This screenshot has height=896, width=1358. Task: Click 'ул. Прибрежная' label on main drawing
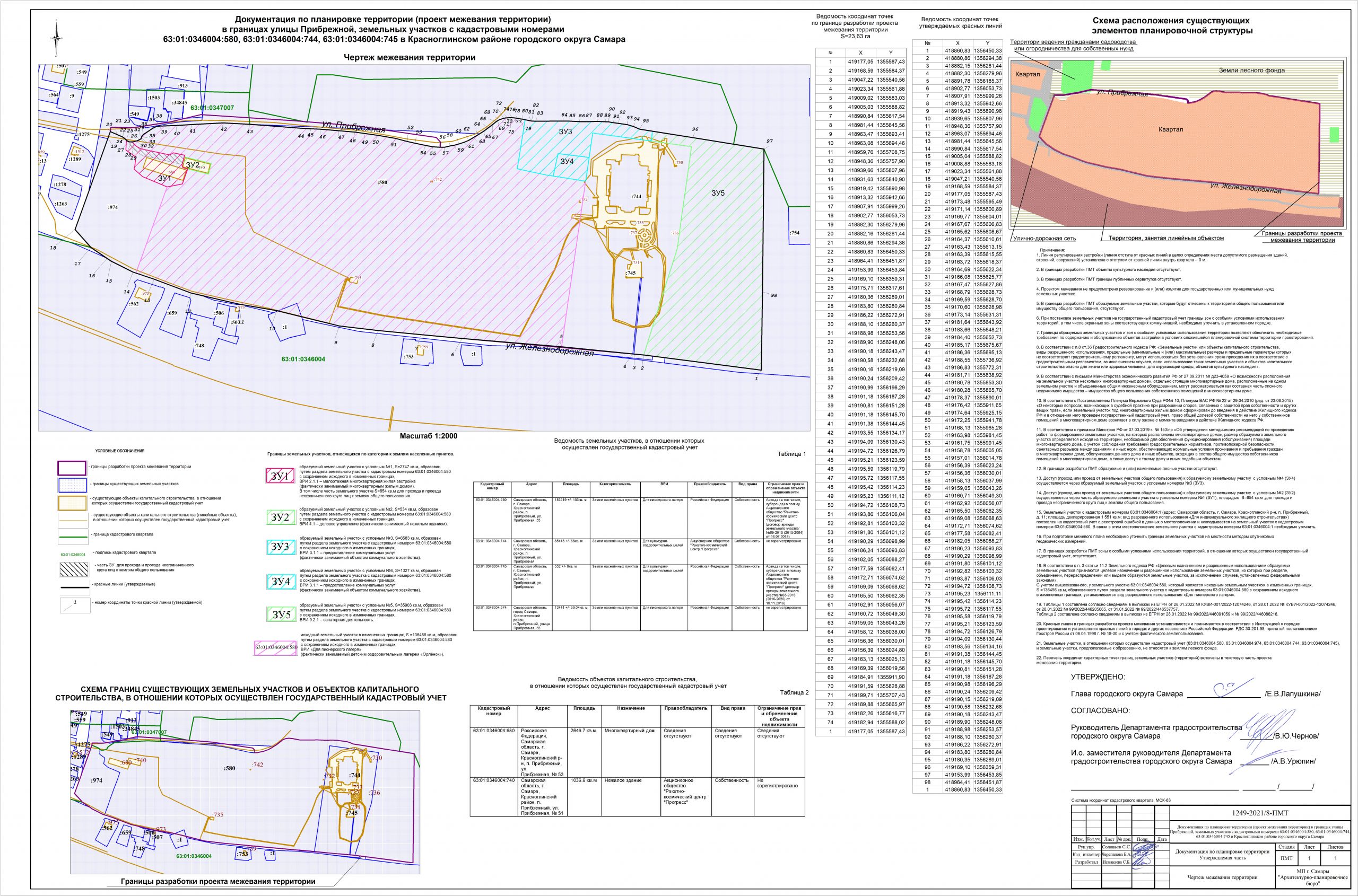[354, 127]
